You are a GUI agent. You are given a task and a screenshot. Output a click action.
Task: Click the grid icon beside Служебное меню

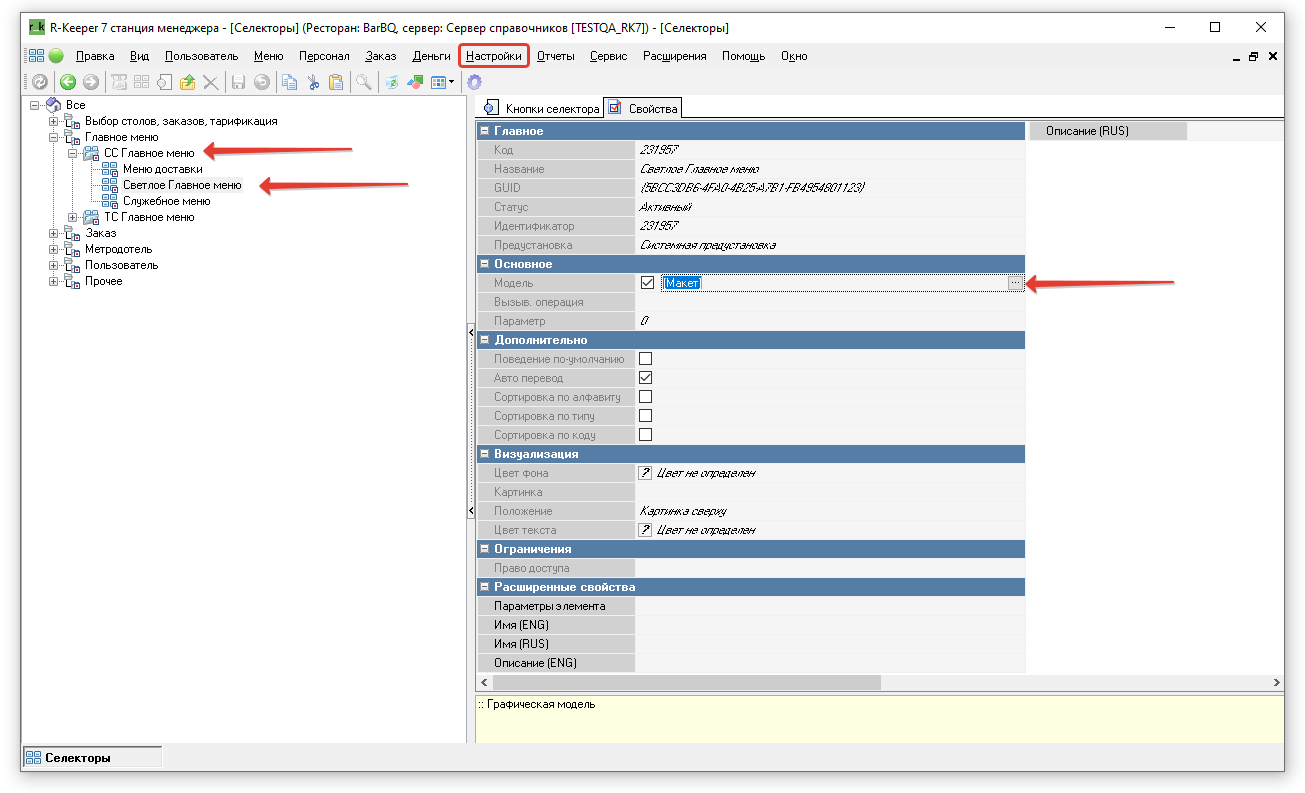click(x=110, y=201)
